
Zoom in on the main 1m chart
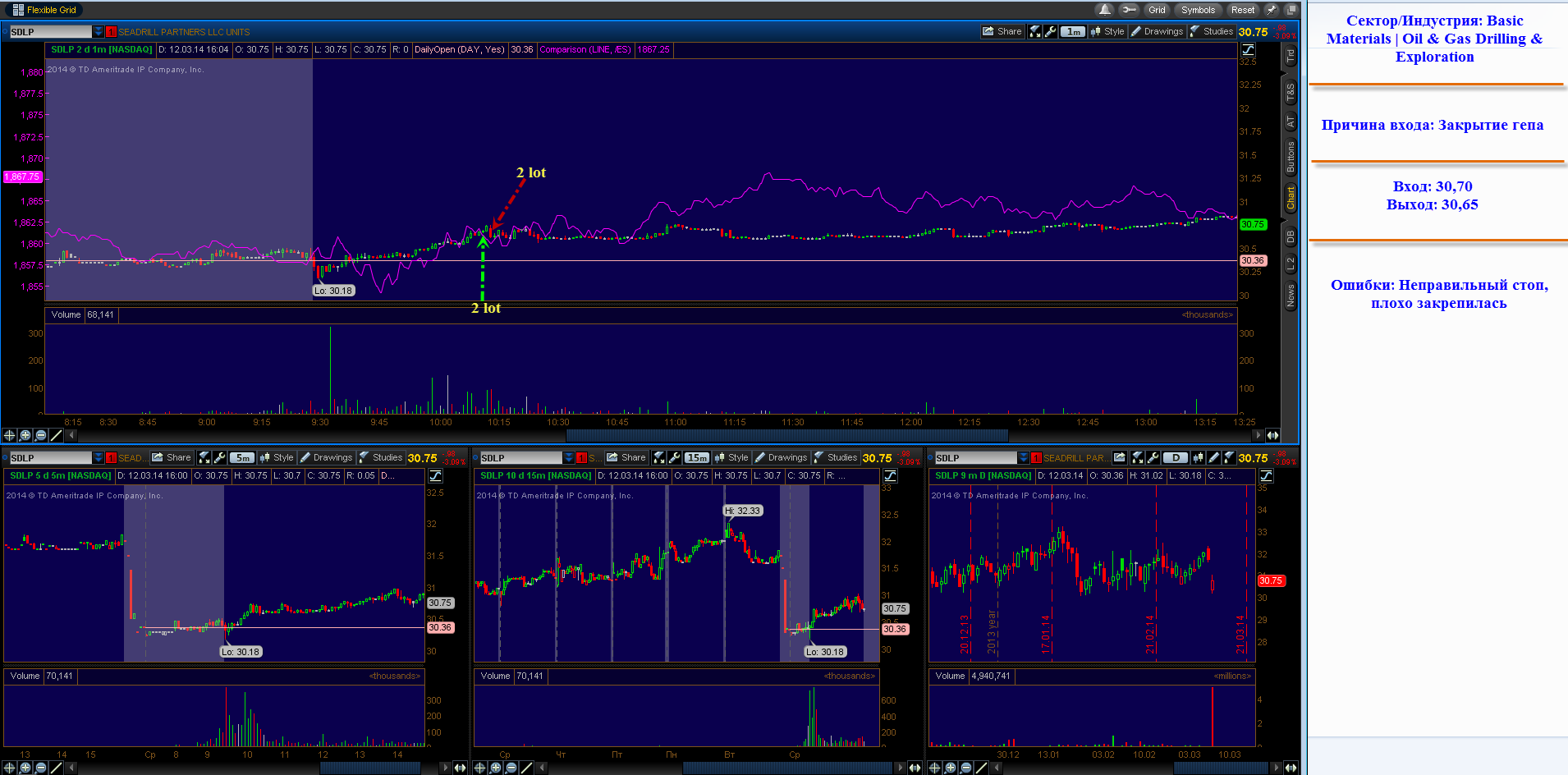[x=25, y=435]
